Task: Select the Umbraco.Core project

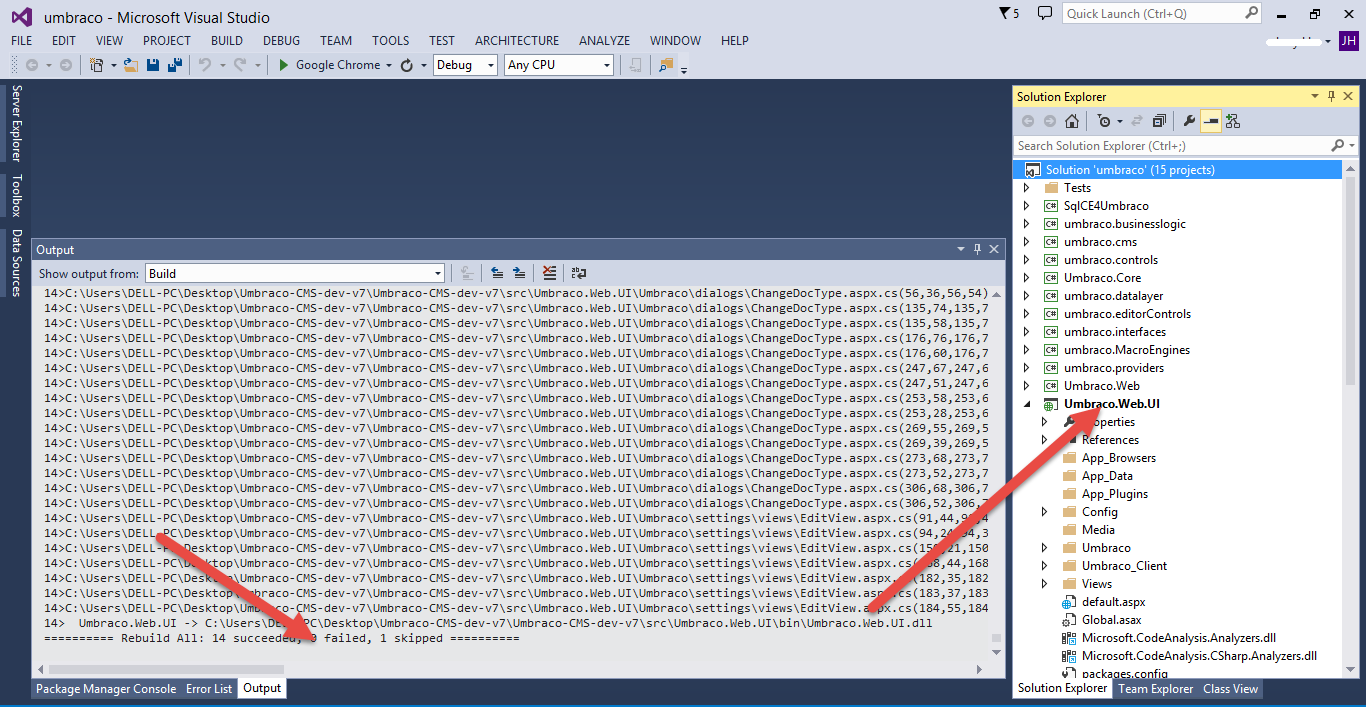Action: [x=1102, y=278]
